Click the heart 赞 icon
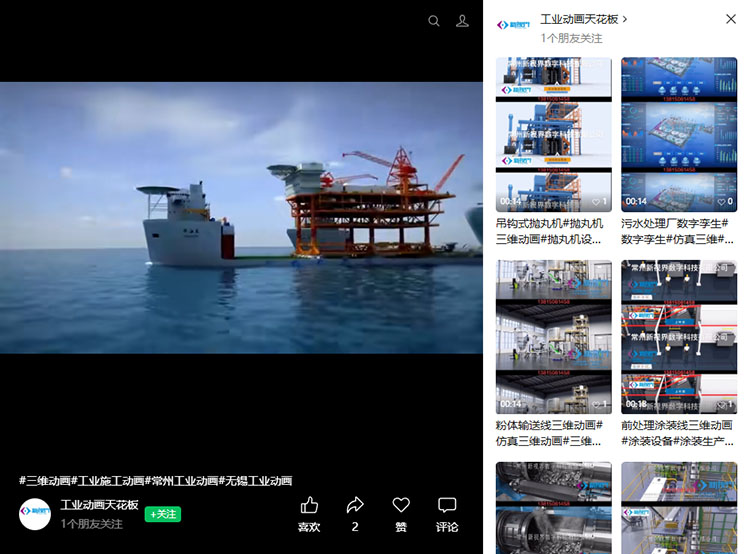Viewport: 750px width, 554px height. (x=401, y=505)
